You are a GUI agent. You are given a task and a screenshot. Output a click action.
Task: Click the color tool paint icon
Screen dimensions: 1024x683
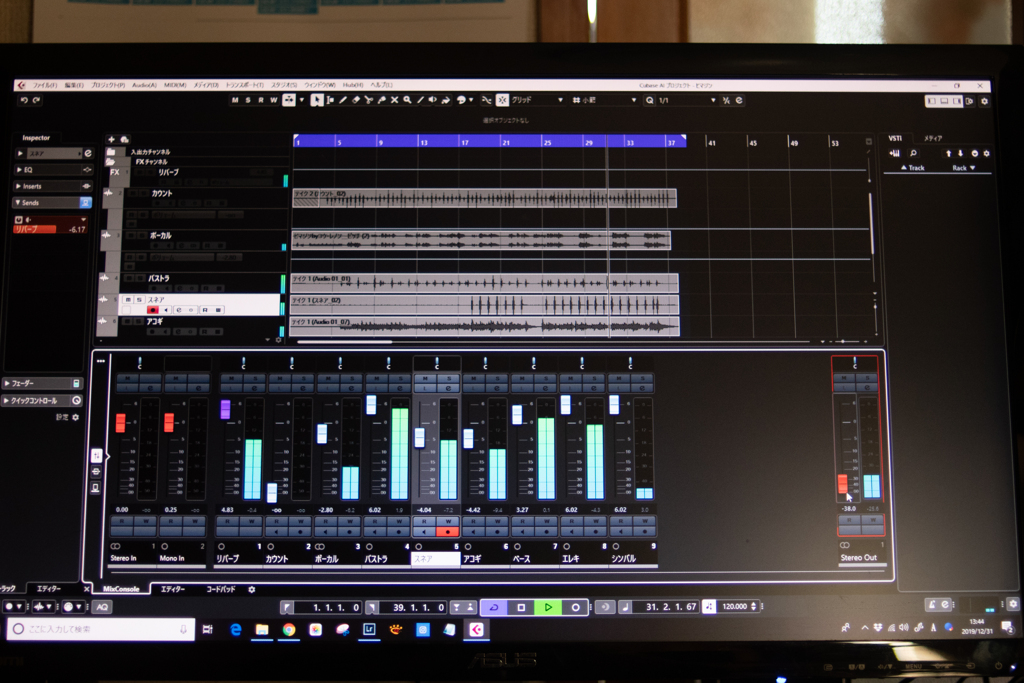[x=462, y=100]
